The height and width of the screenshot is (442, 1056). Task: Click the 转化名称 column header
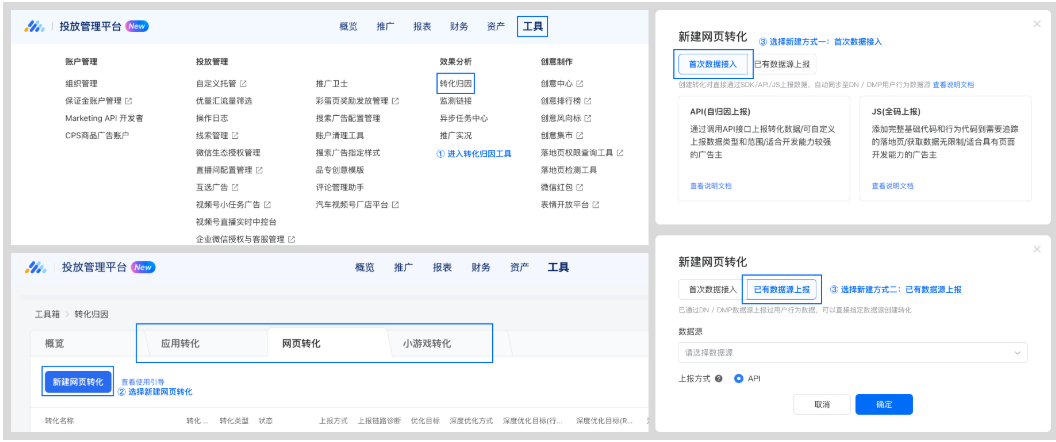59,420
